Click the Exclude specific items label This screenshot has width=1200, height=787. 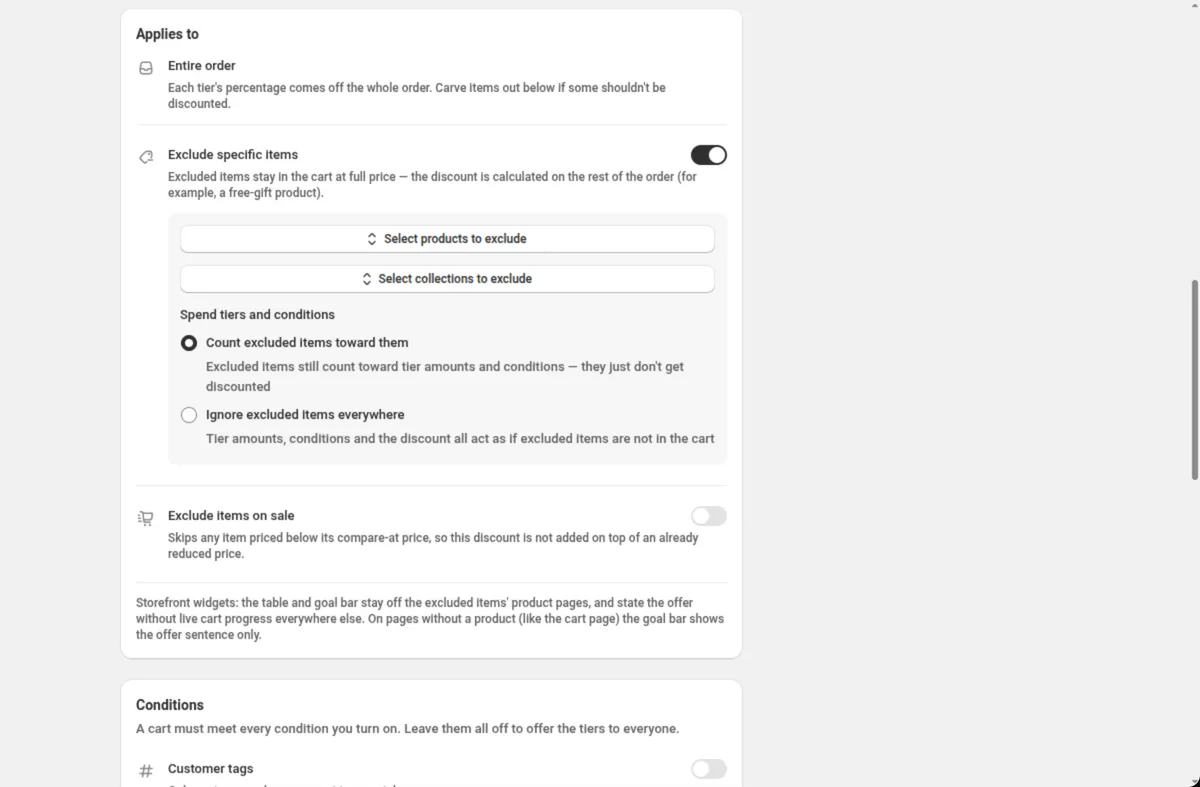[233, 155]
